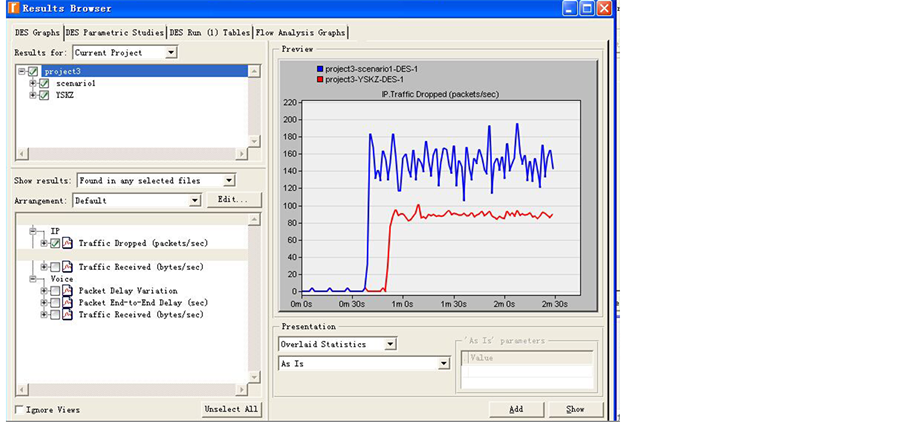The width and height of the screenshot is (903, 422).
Task: Toggle the YSKZ results checkbox
Action: [44, 96]
